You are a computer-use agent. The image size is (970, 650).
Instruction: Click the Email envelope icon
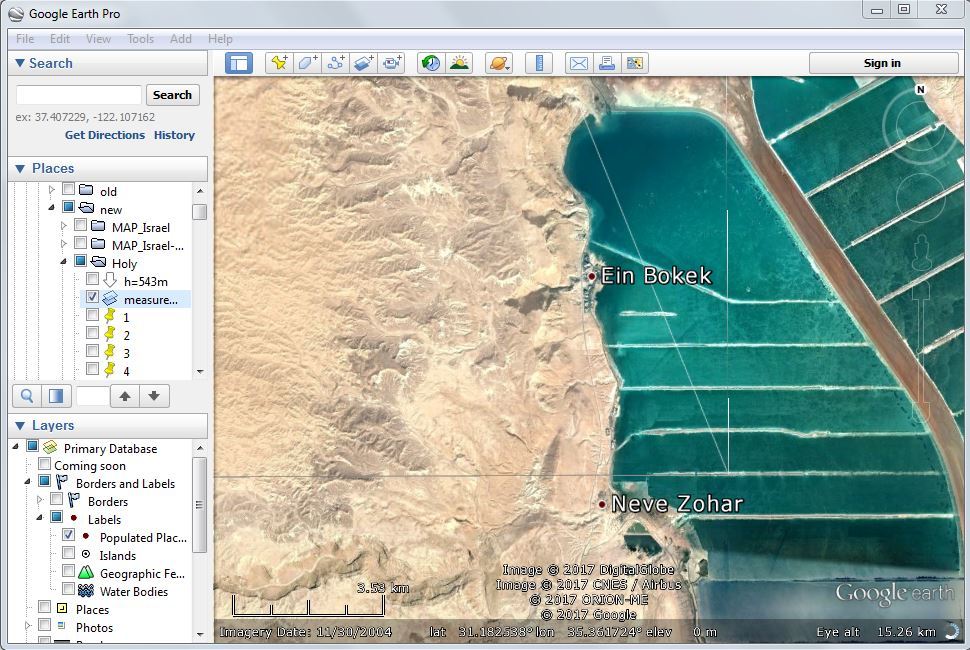coord(579,63)
